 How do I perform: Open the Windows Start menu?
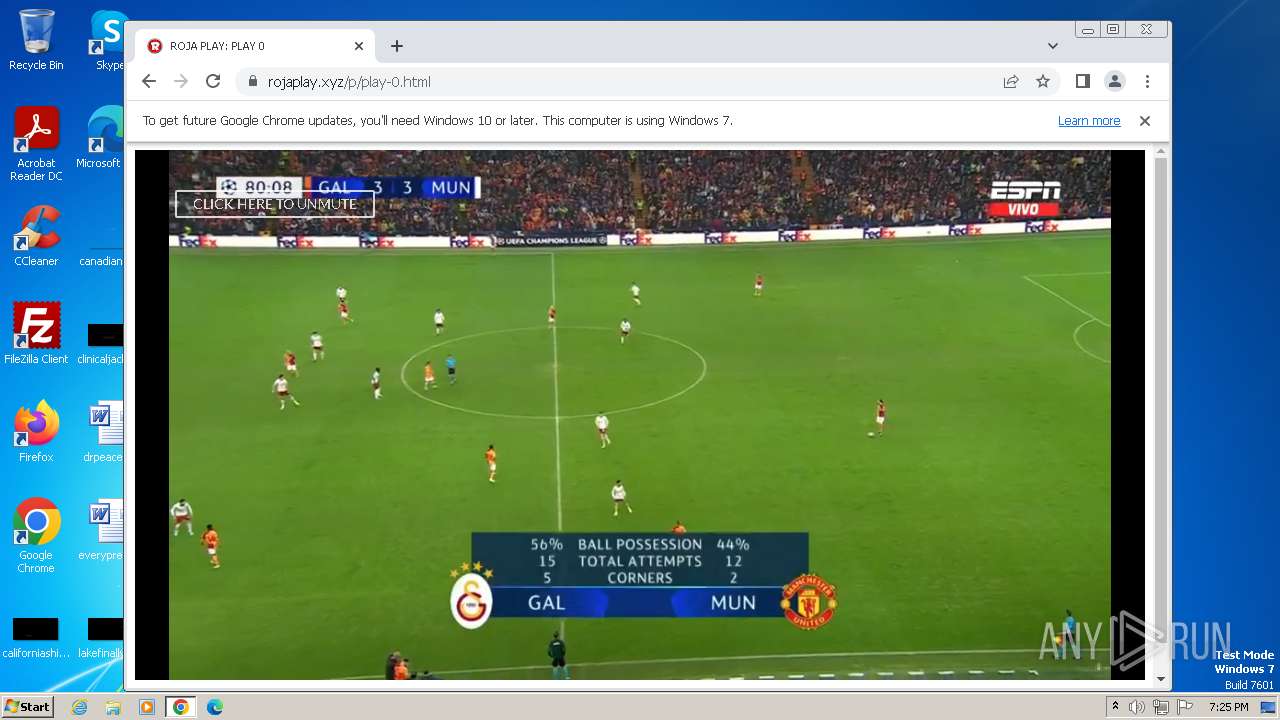[27, 707]
